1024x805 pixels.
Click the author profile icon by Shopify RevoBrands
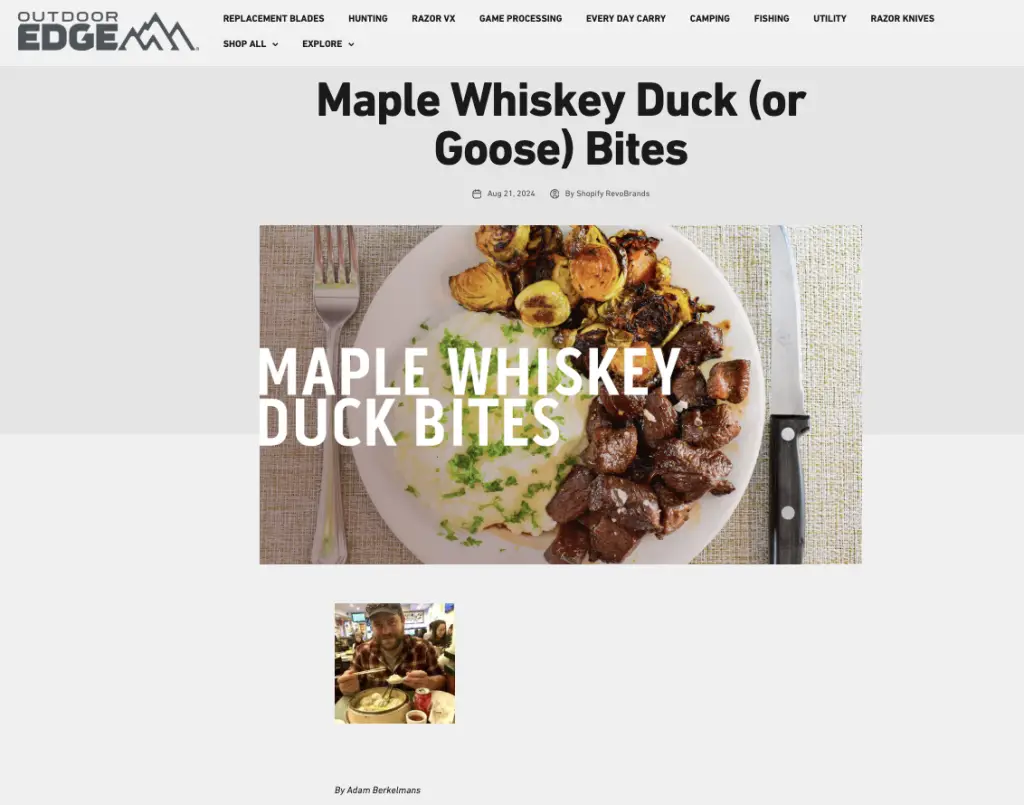554,194
